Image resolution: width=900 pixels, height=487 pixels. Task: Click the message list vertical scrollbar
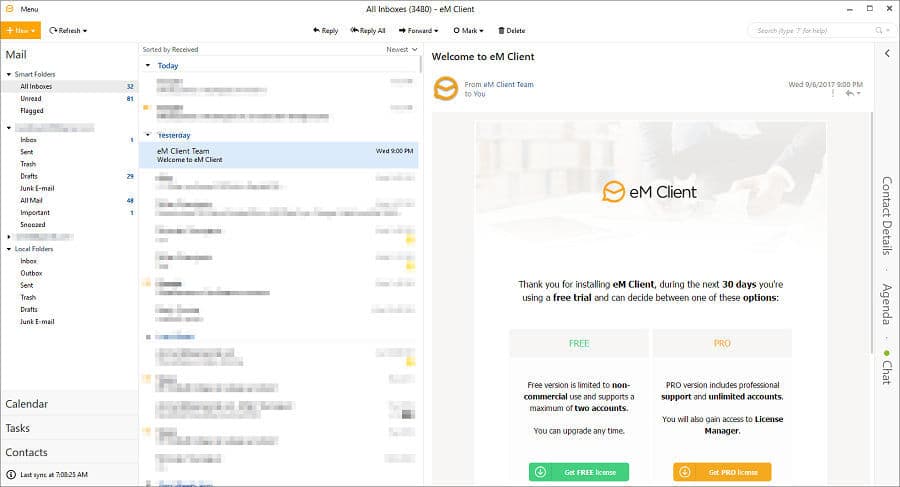[x=421, y=65]
